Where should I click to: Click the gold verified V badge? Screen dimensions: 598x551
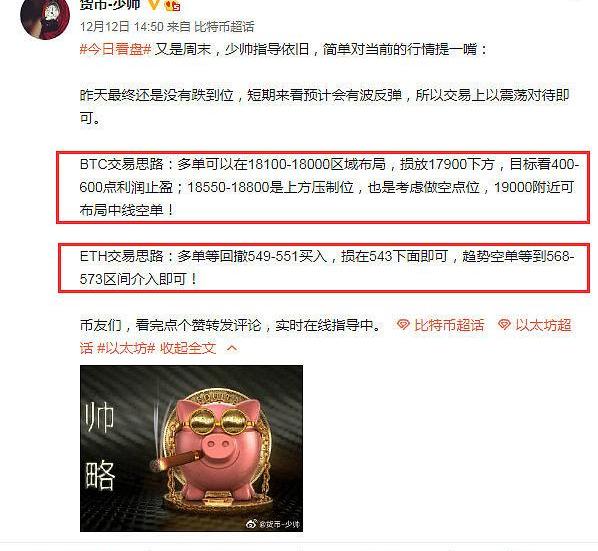pyautogui.click(x=154, y=4)
